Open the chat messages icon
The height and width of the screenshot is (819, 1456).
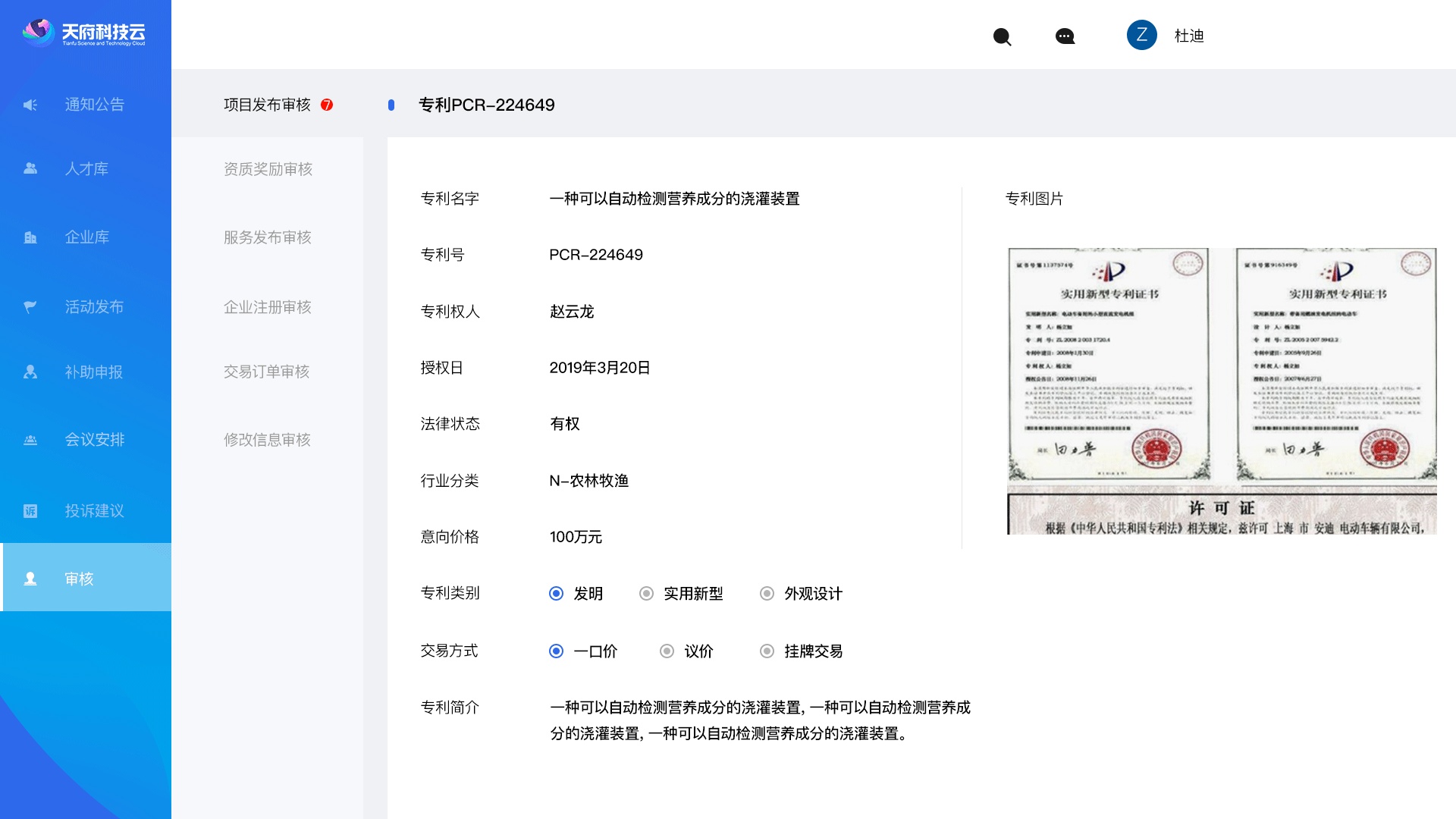(x=1065, y=36)
